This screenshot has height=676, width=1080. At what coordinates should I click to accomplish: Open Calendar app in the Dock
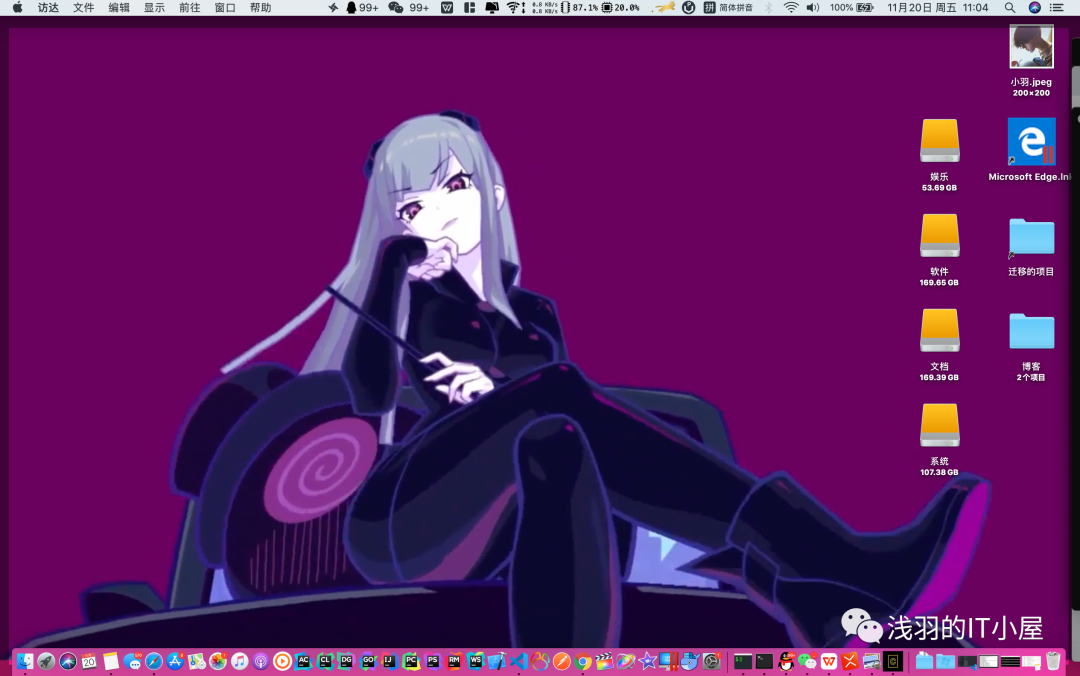[89, 662]
